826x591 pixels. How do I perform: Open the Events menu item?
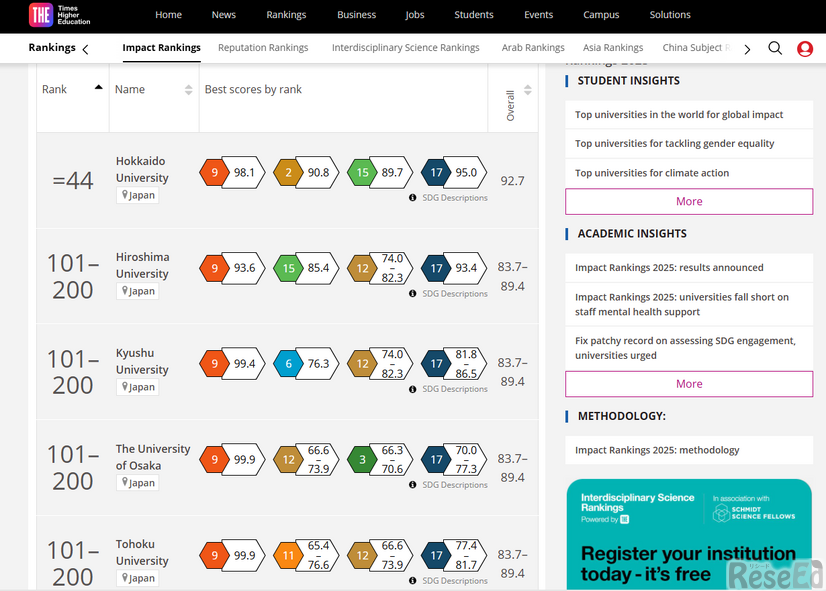(538, 15)
